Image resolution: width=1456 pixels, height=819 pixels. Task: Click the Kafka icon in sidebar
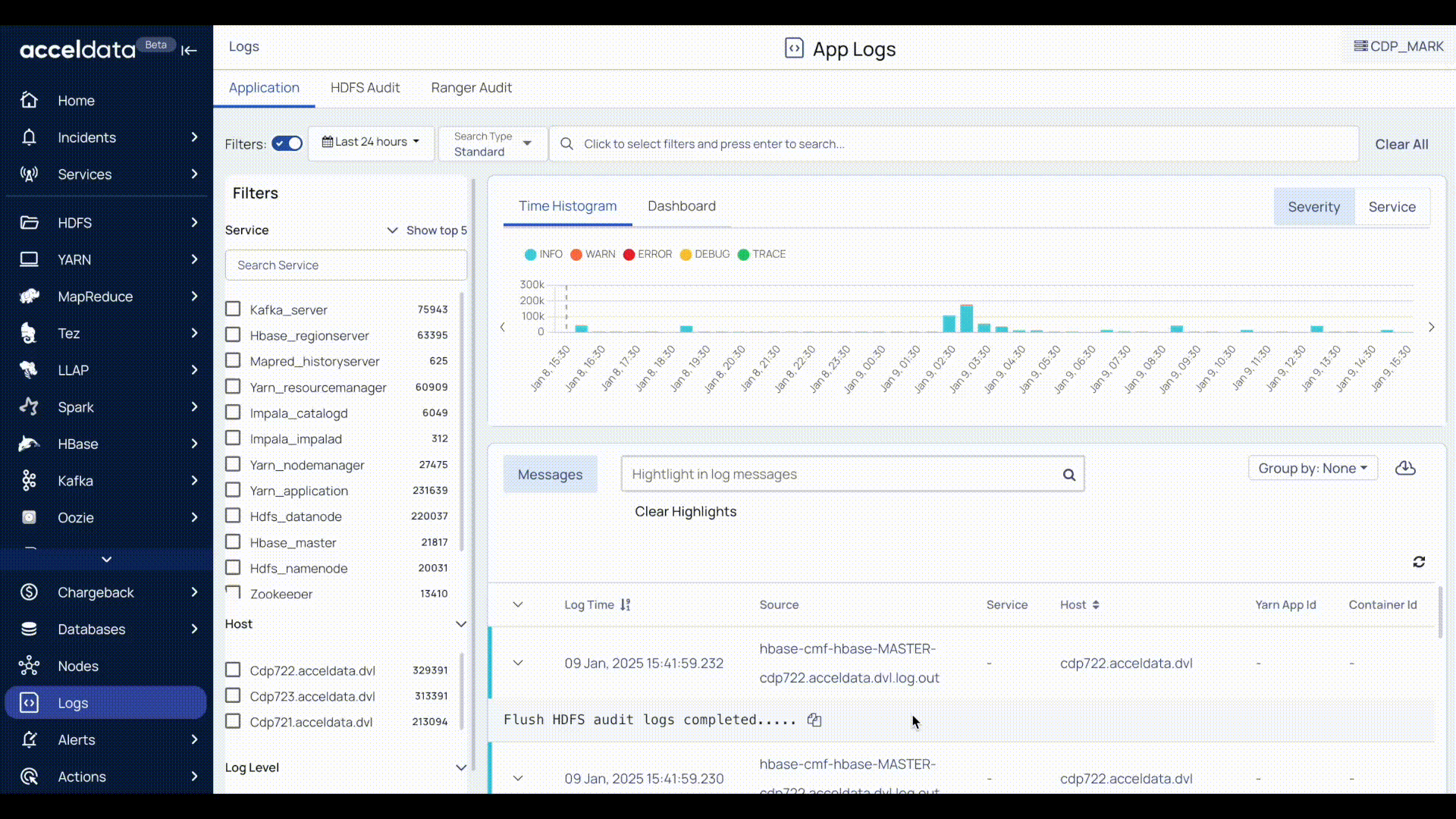pos(29,481)
